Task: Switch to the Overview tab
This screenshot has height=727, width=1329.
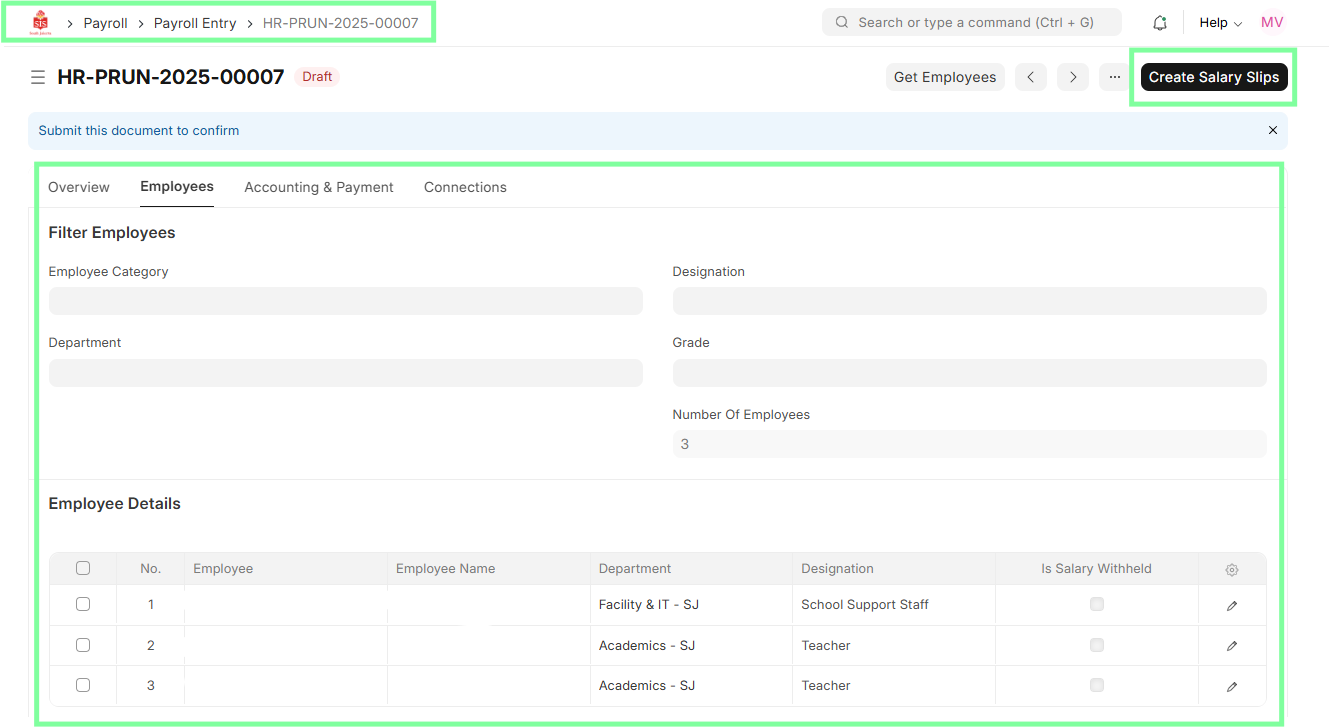Action: (x=79, y=187)
